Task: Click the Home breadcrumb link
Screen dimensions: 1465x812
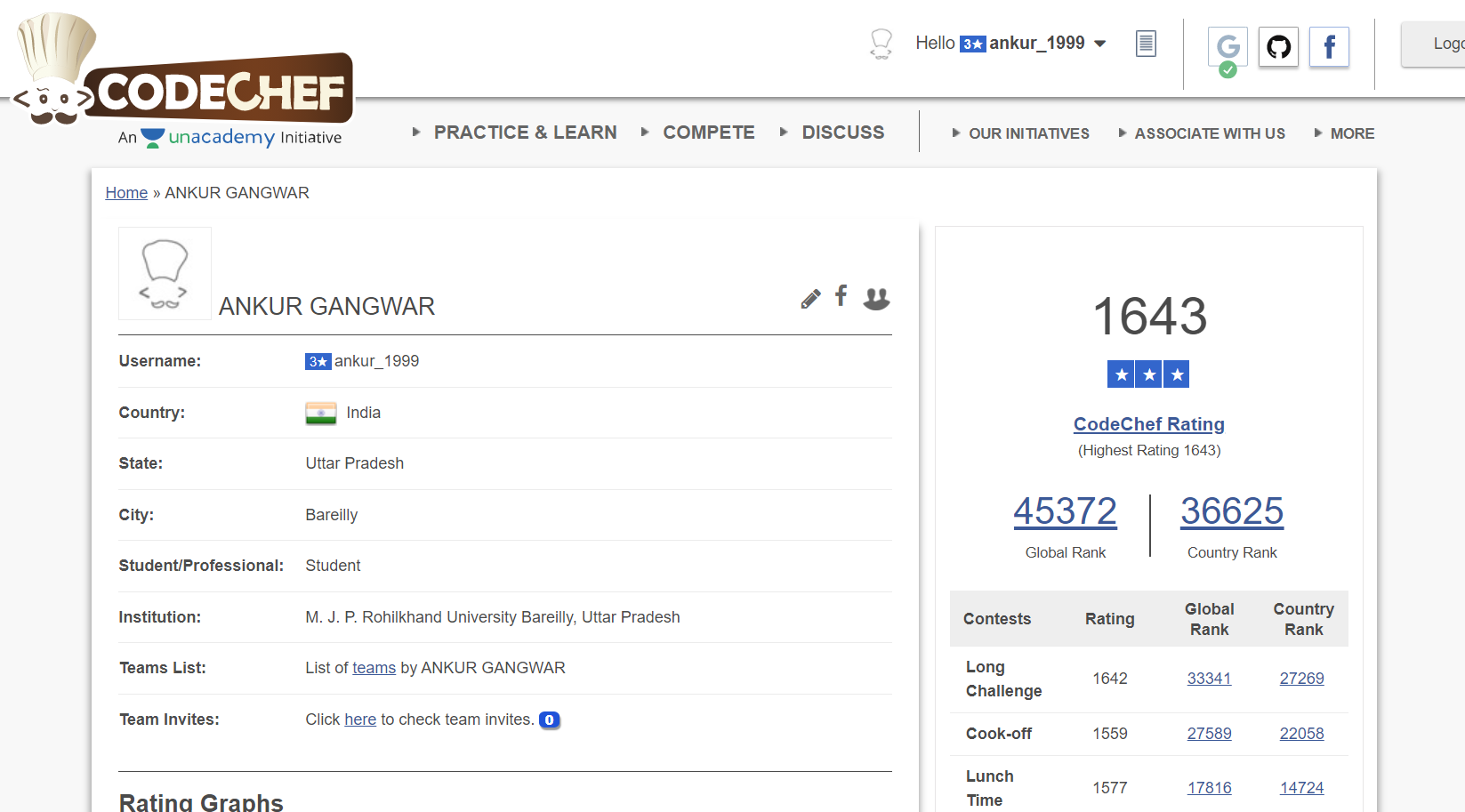Action: click(126, 193)
